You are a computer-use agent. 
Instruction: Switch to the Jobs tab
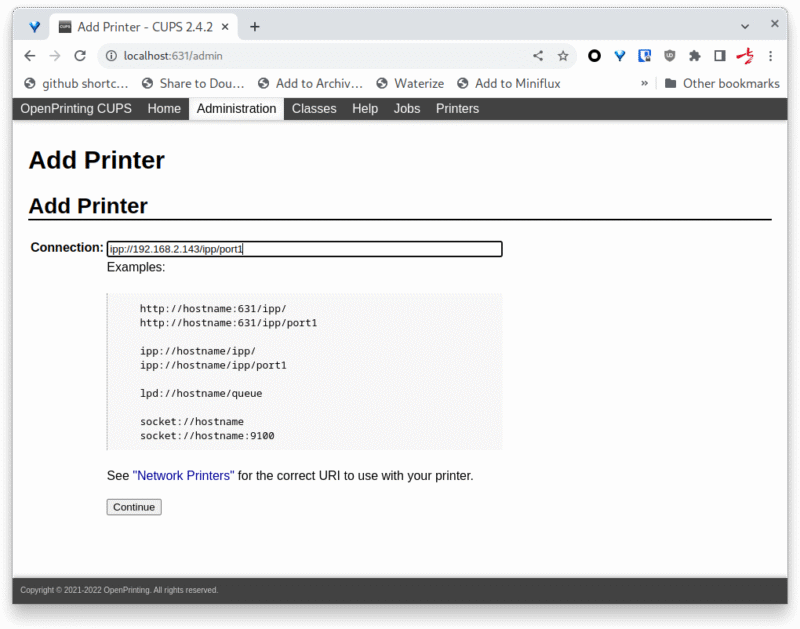(x=407, y=109)
